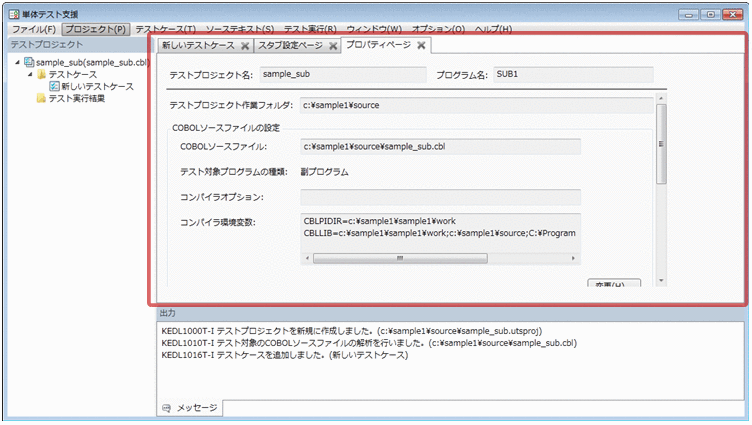Select sample_sub(sample_sub.cbl) in the tree
752x425 pixels.
coord(93,62)
